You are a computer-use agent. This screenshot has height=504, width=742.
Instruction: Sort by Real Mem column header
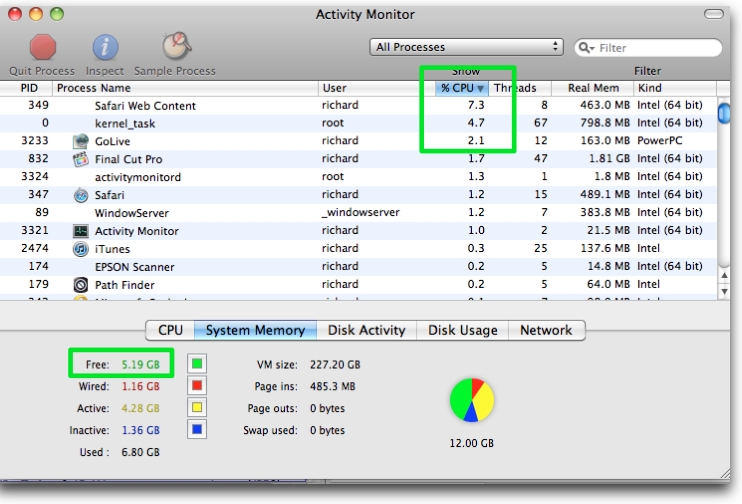(592, 88)
